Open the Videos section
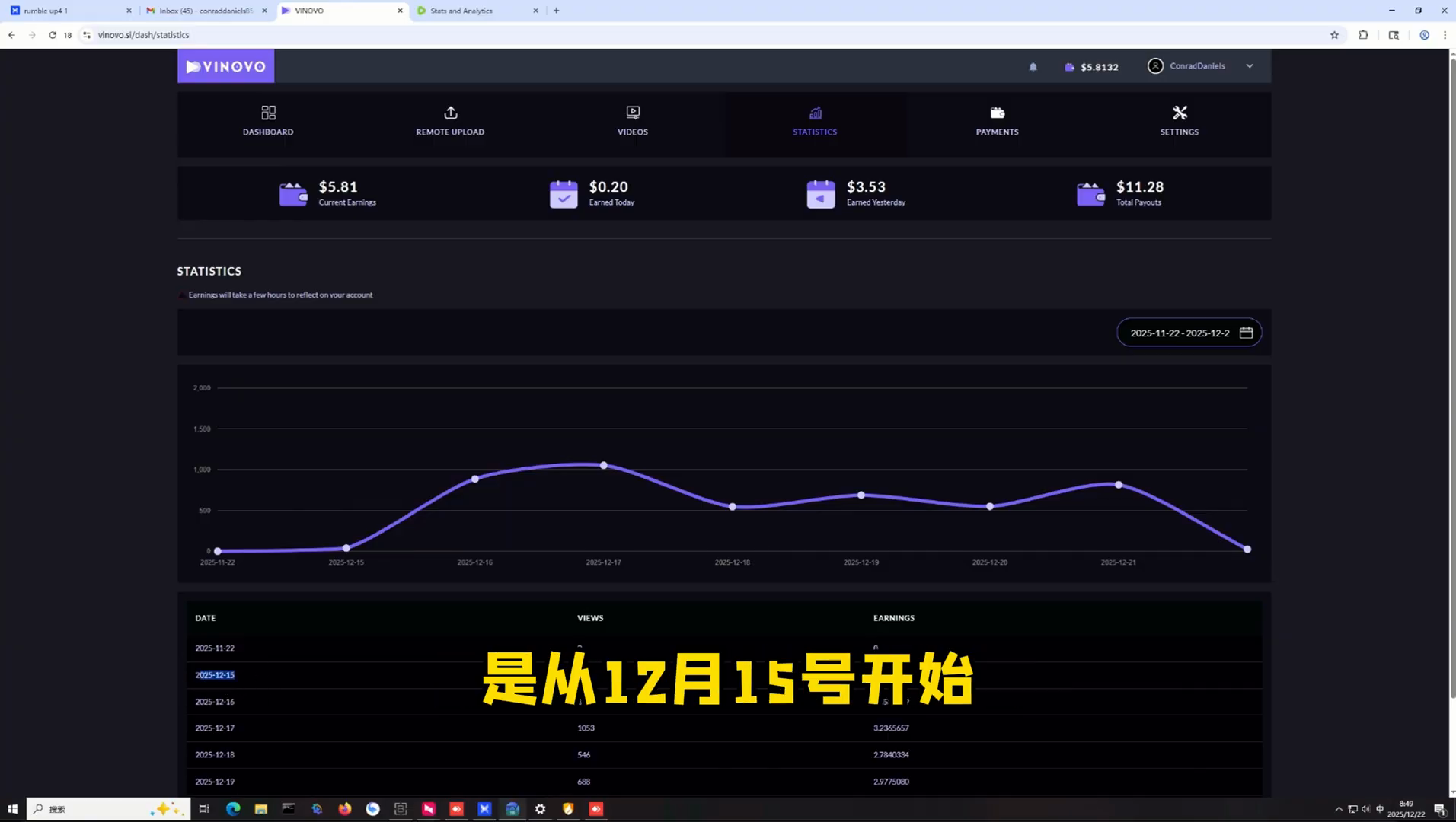Viewport: 1456px width, 822px height. coord(633,122)
